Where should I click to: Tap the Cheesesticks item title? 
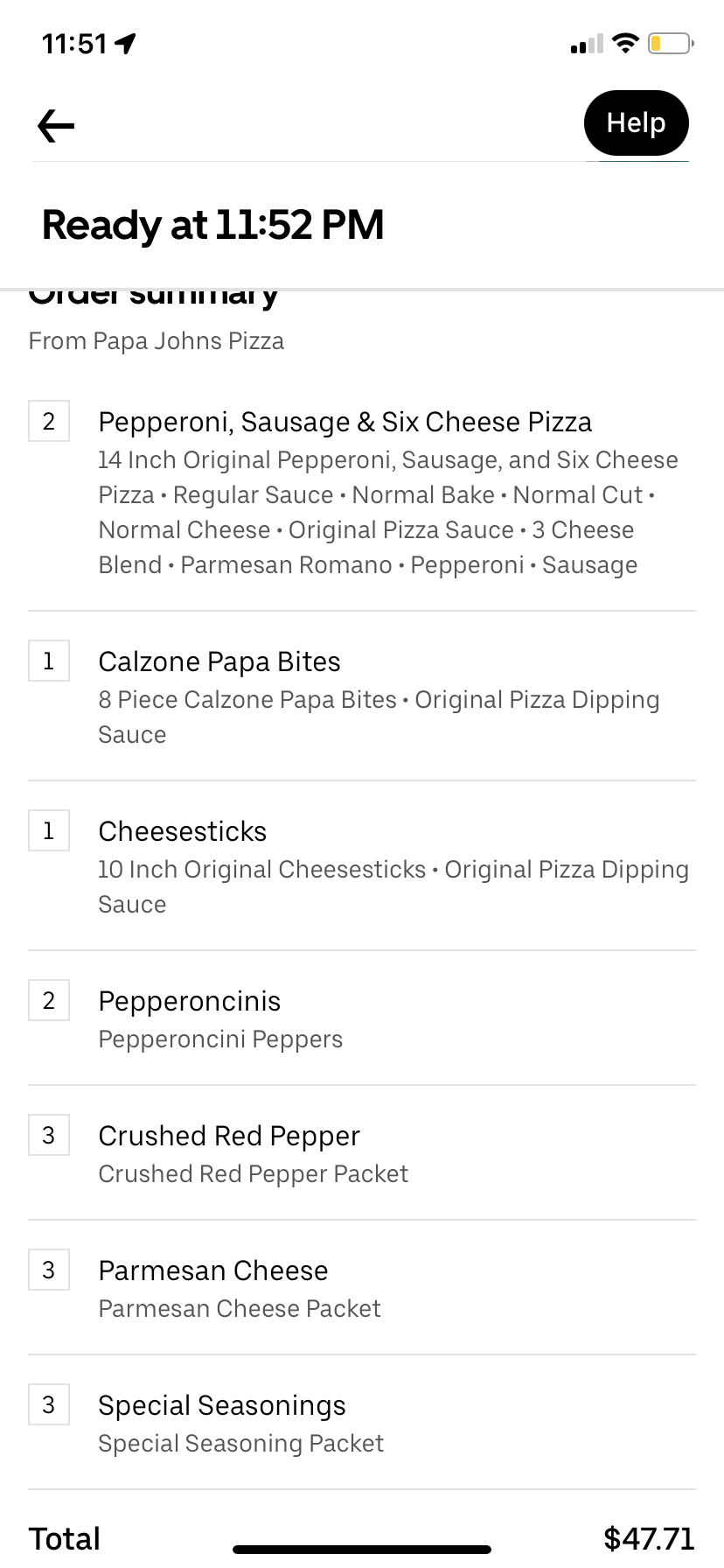(183, 831)
